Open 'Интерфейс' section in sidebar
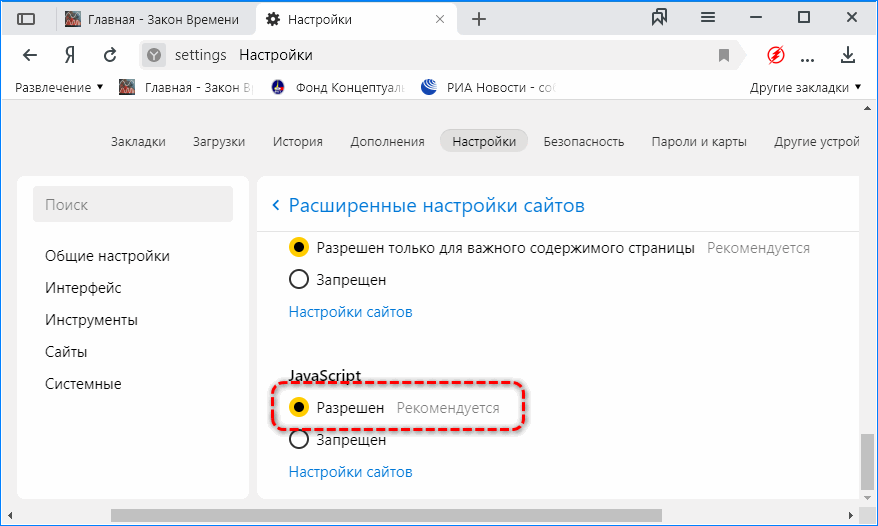Viewport: 878px width, 526px height. [x=83, y=288]
